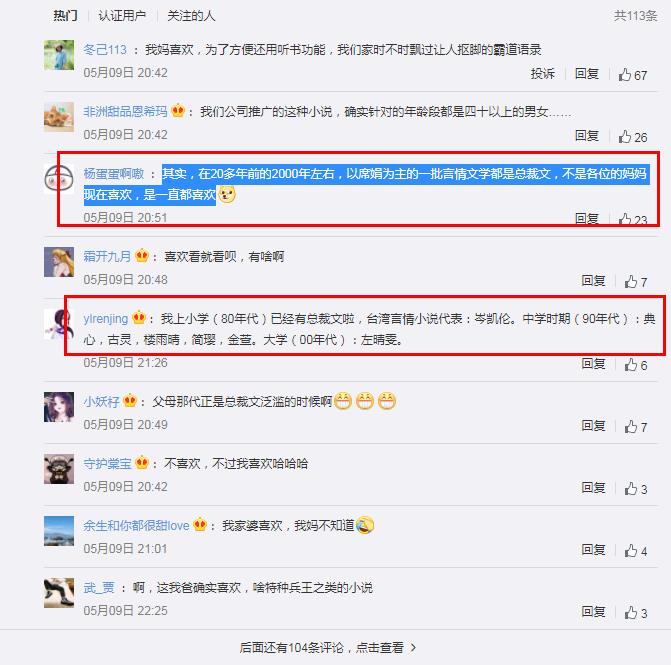Switch to the 关注的人 tab
The width and height of the screenshot is (671, 665).
[x=191, y=16]
